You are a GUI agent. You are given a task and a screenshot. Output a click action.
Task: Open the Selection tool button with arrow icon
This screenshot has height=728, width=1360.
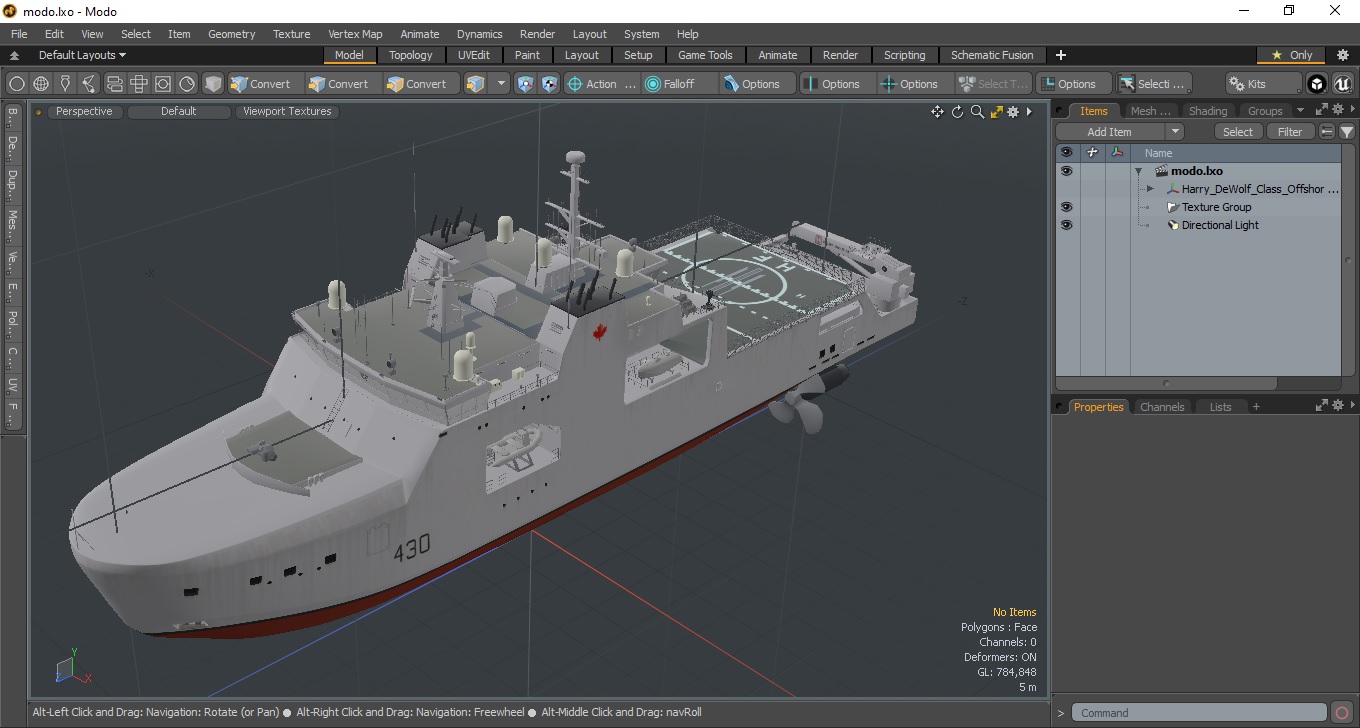1153,84
